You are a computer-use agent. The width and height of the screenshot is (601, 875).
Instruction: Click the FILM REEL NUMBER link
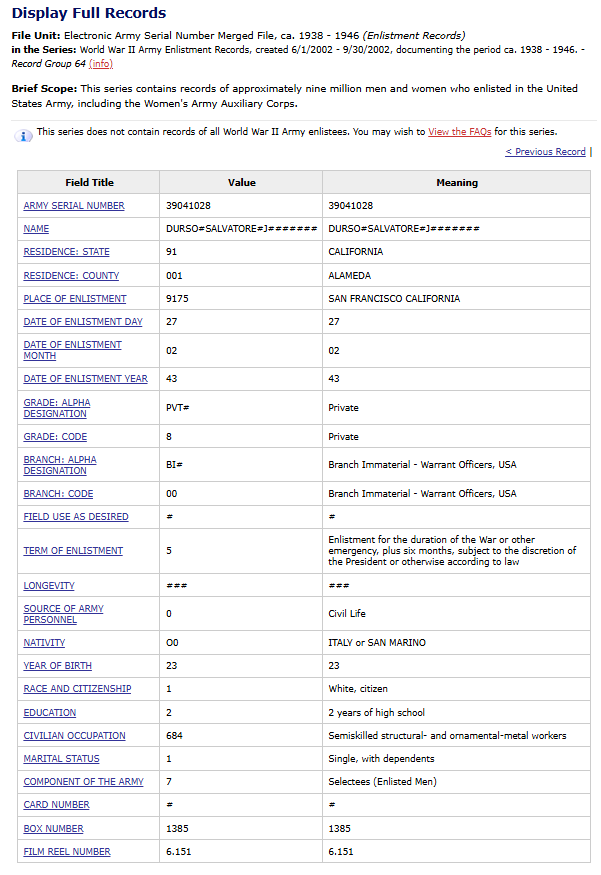[67, 852]
